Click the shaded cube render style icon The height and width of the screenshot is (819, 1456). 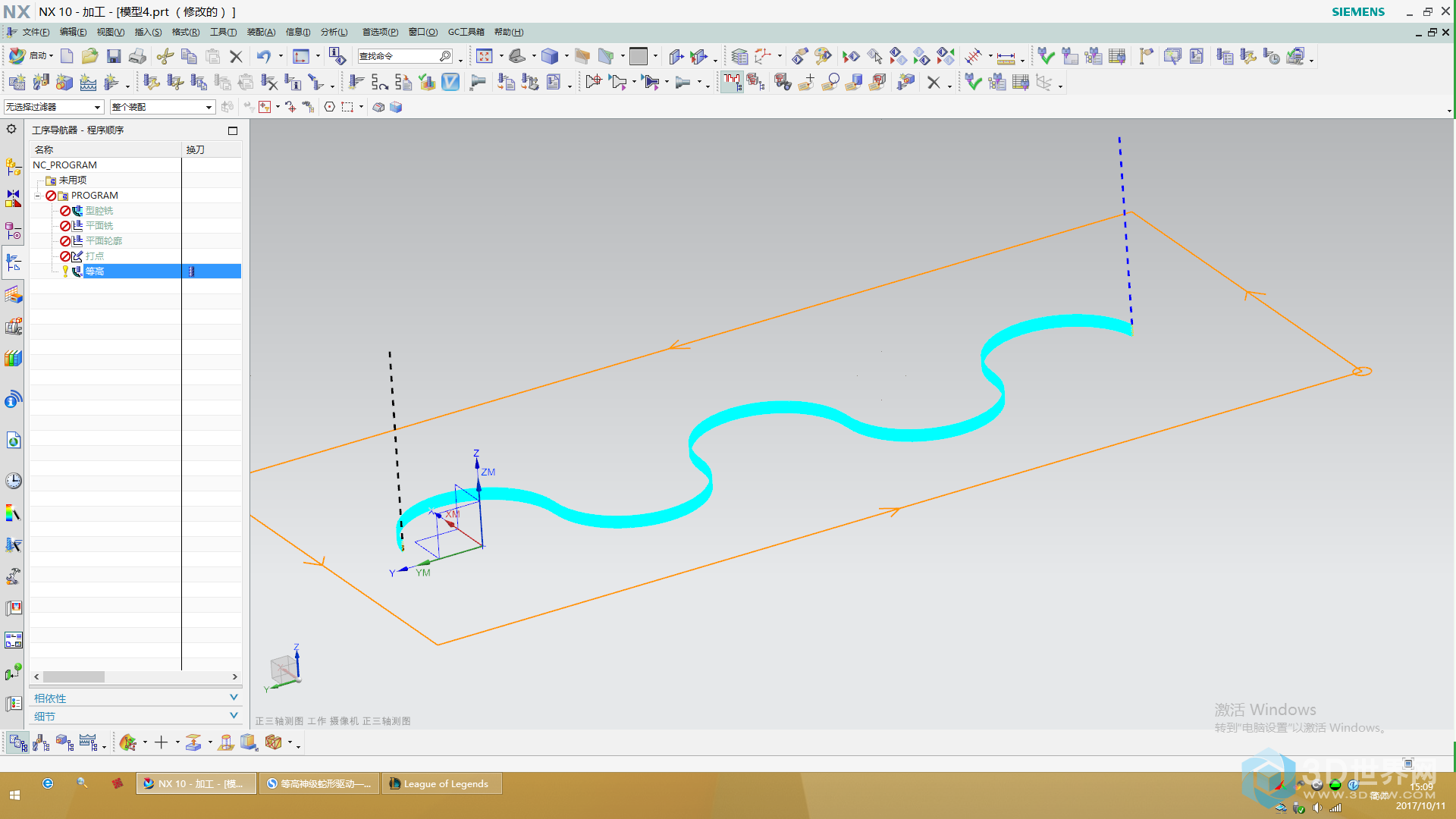[550, 56]
